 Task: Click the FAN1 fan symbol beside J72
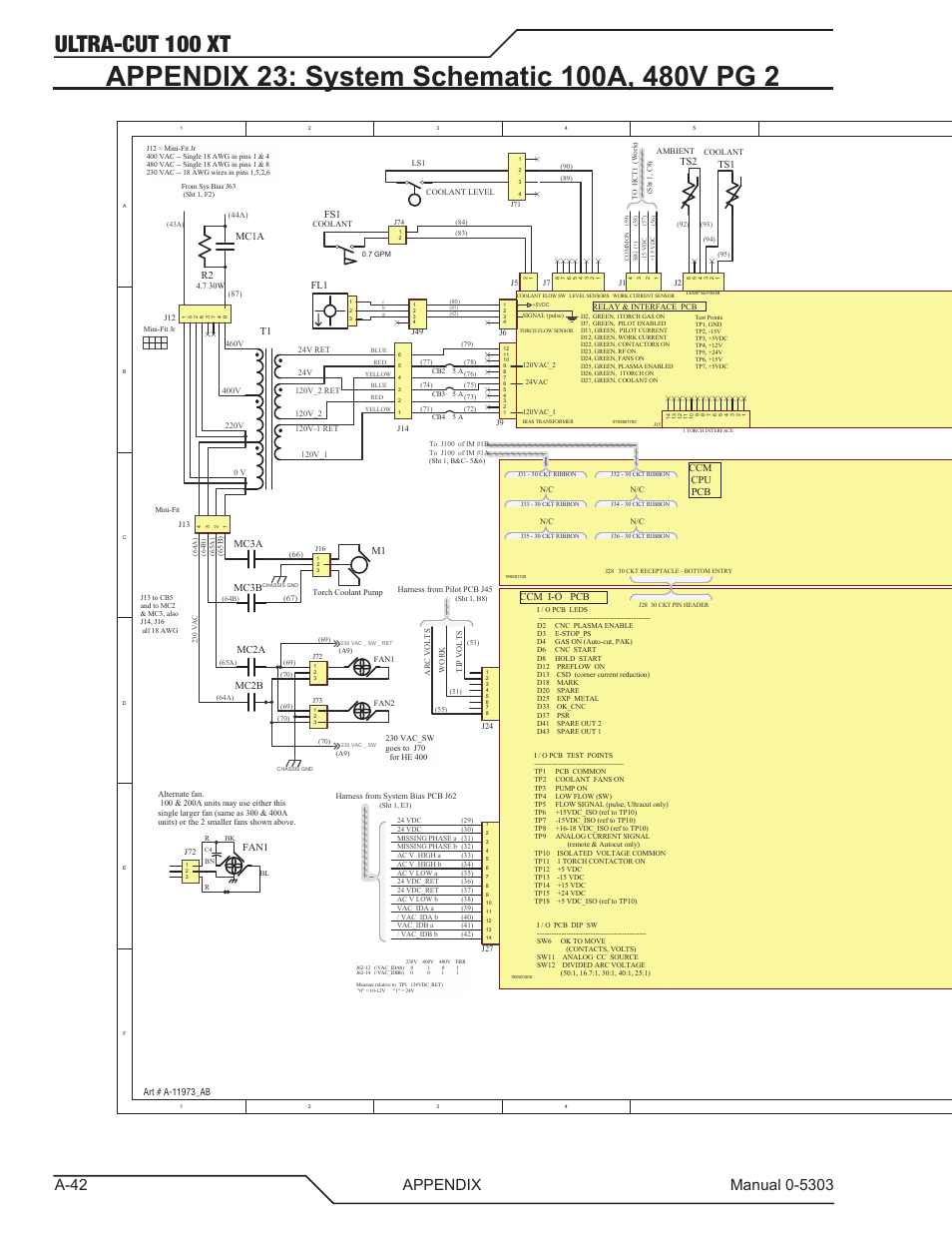coord(363,669)
